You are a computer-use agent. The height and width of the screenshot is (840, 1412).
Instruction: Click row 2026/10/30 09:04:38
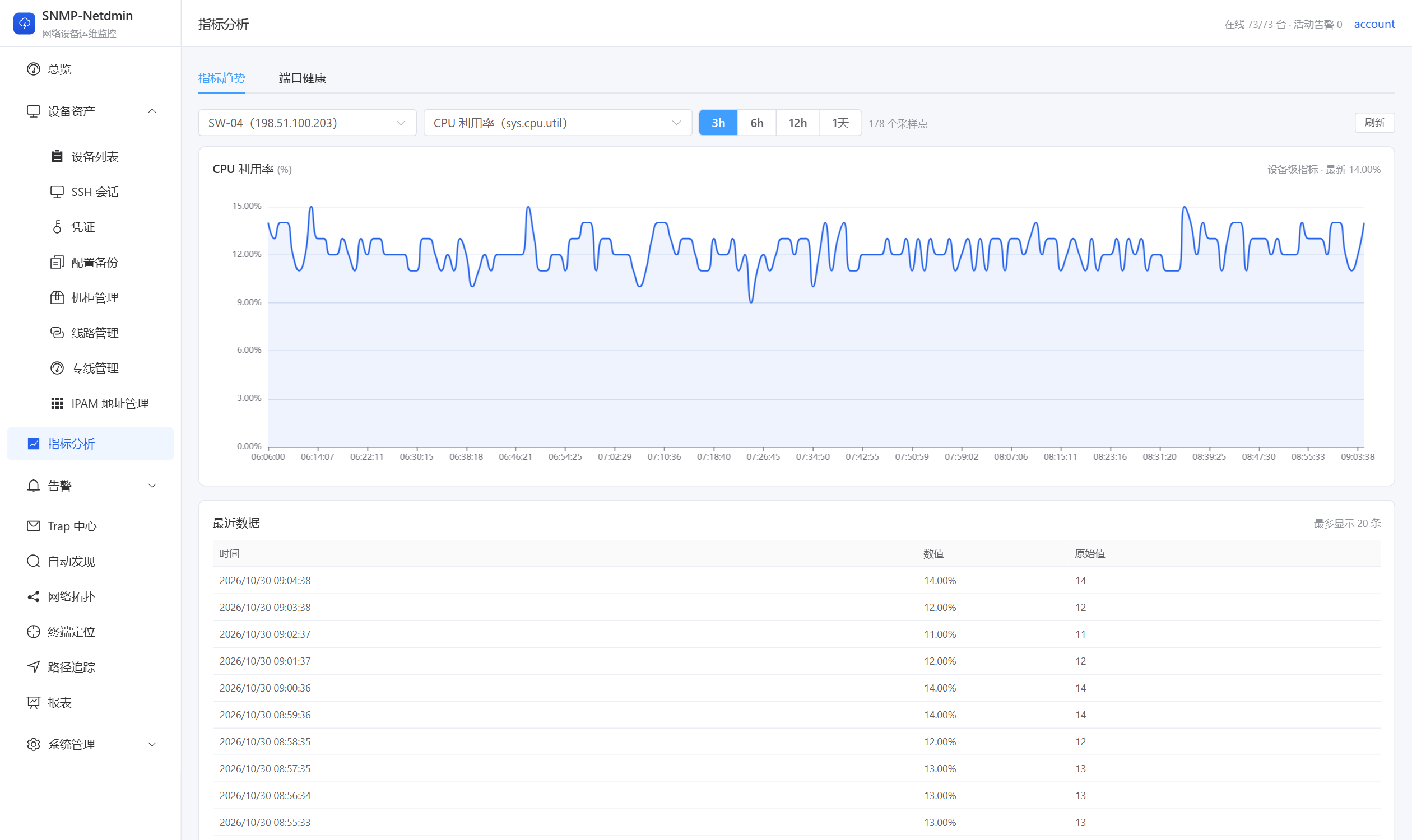pyautogui.click(x=796, y=581)
